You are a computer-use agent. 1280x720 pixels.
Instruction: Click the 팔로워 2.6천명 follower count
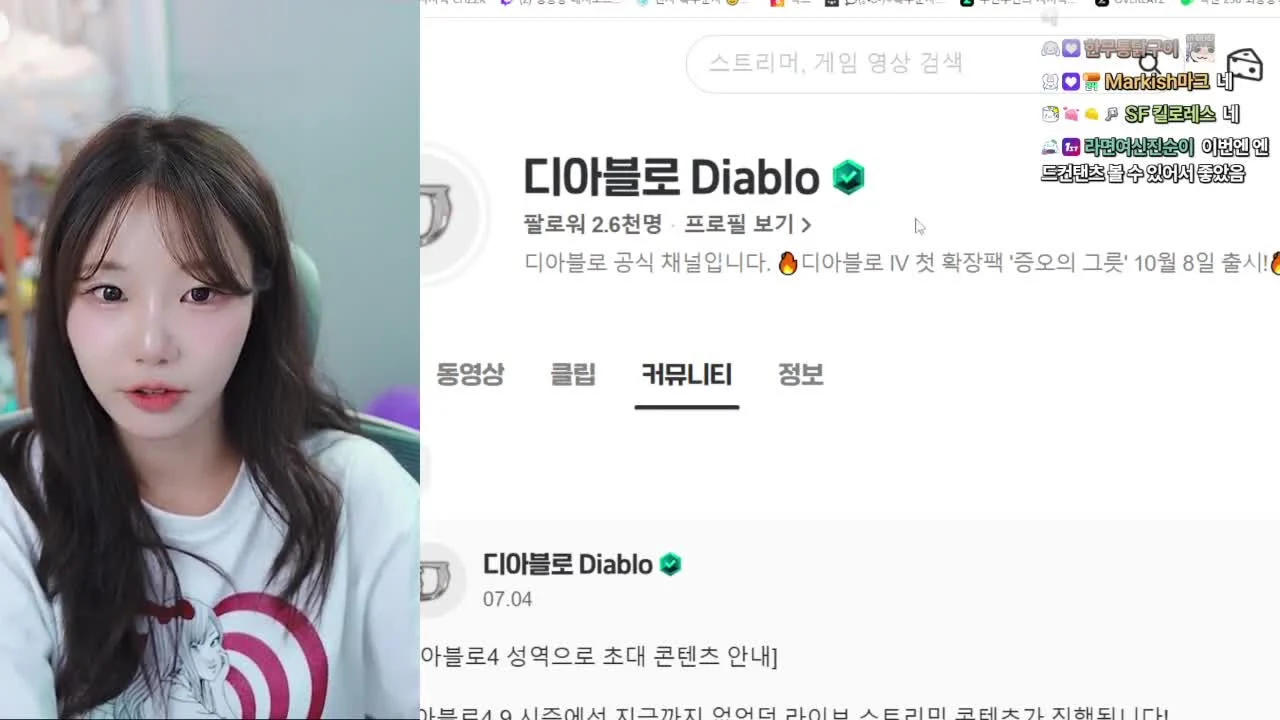tap(593, 224)
